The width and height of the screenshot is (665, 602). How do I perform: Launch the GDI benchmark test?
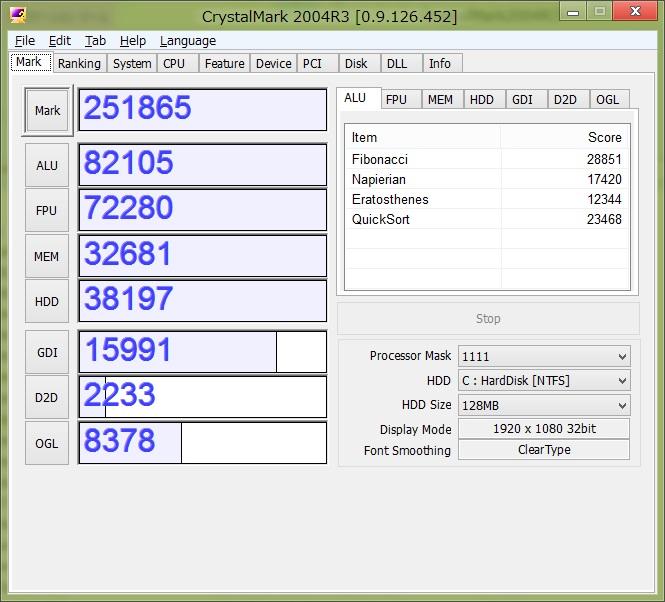47,352
